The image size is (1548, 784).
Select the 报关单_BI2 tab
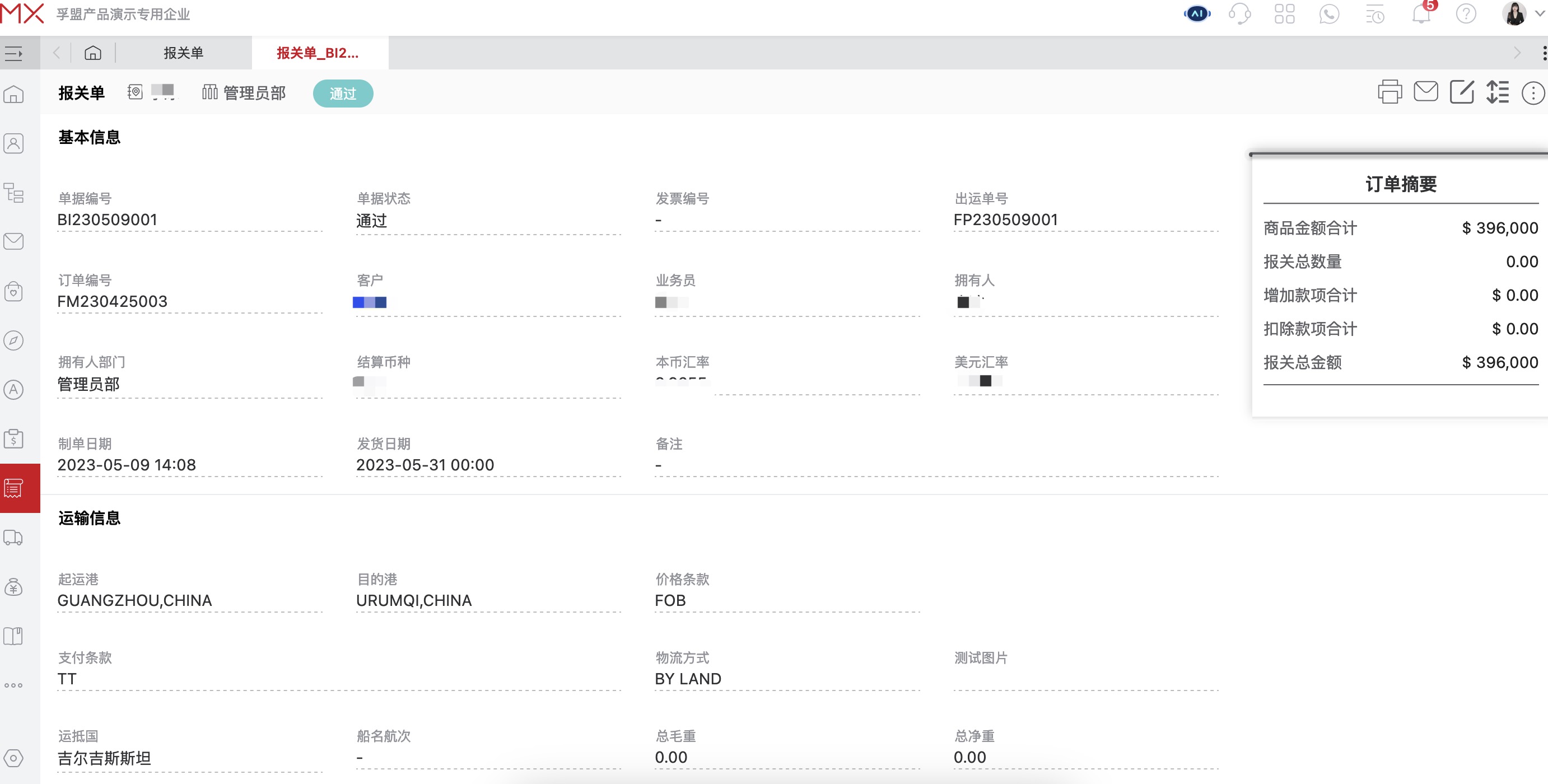(x=319, y=53)
